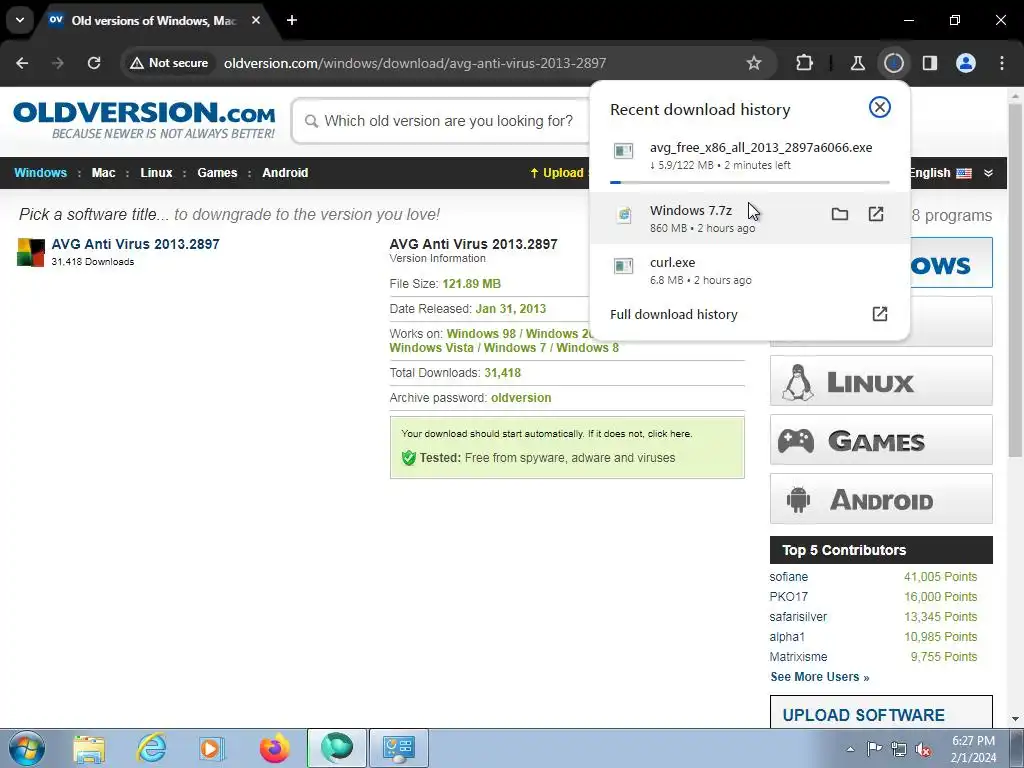Open a new tab

[292, 21]
